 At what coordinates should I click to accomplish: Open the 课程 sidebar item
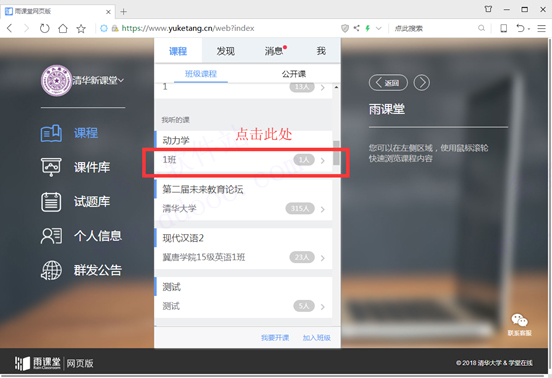[x=69, y=133]
